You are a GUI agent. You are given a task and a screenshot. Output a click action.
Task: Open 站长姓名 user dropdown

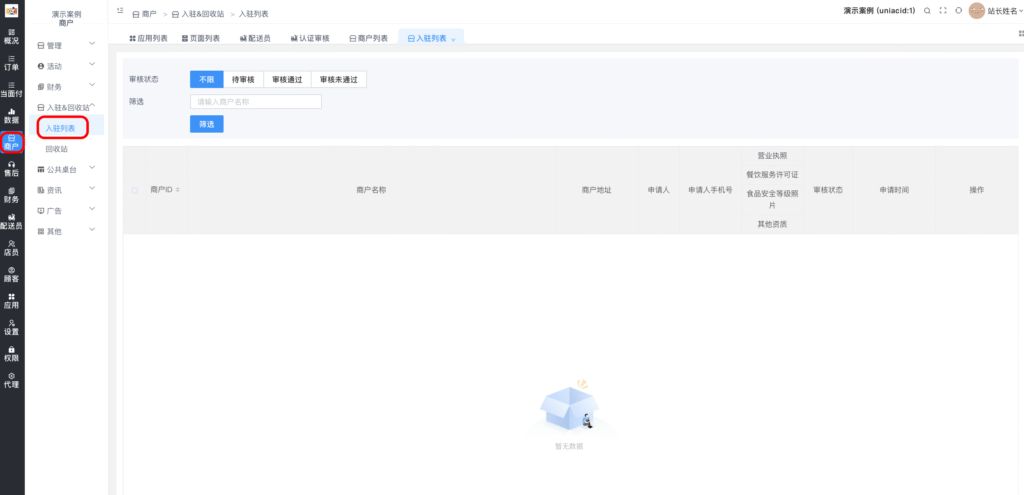pos(1004,11)
